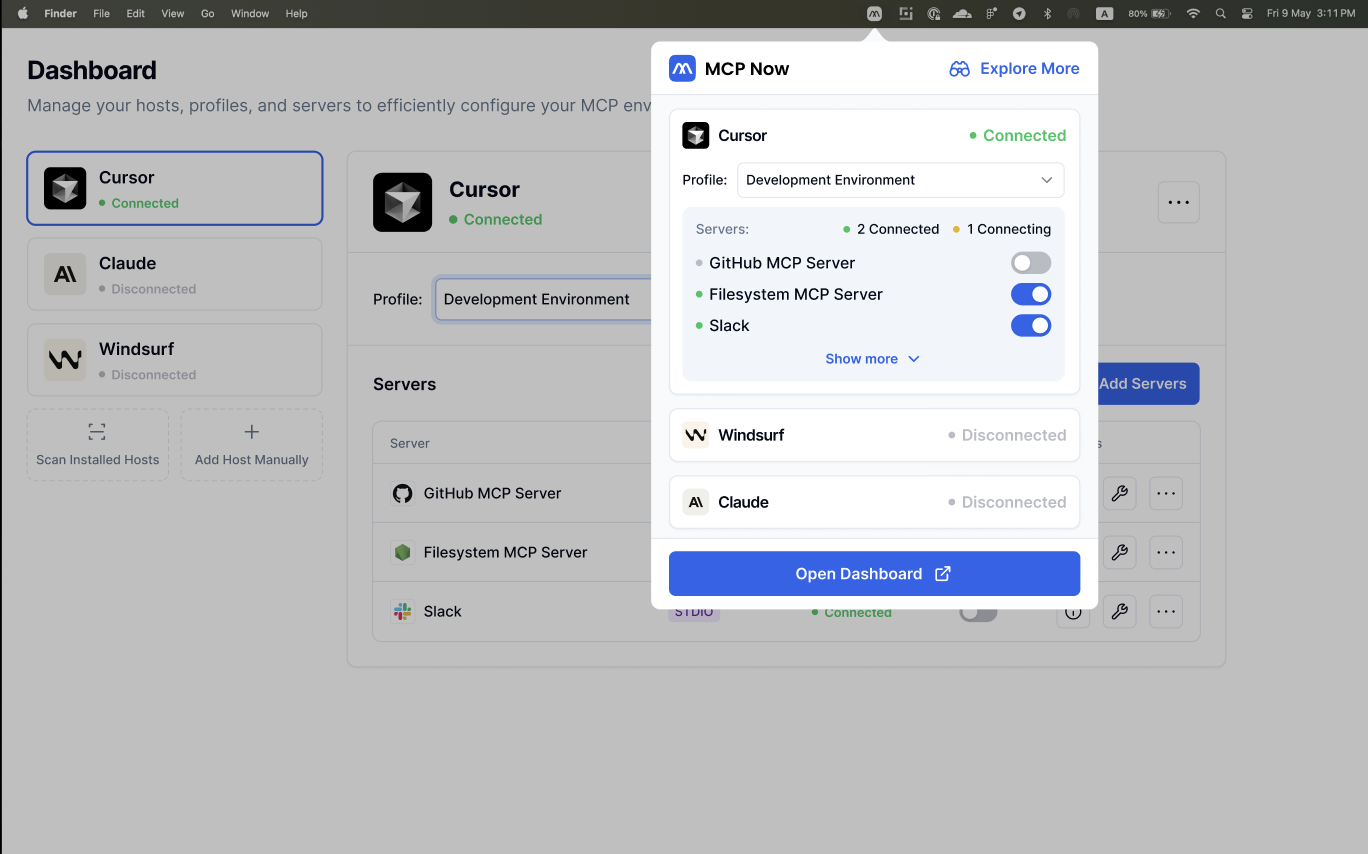Select the Claude host card in sidebar

click(175, 274)
